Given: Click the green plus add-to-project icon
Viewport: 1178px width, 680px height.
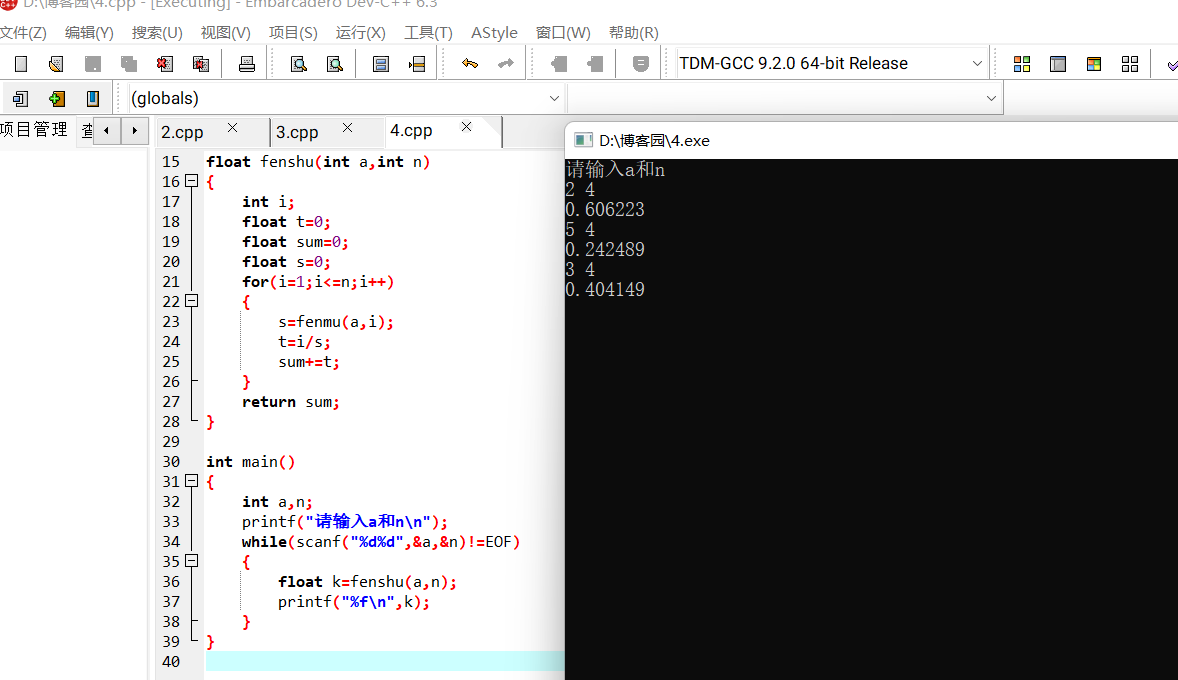Looking at the screenshot, I should pos(56,98).
